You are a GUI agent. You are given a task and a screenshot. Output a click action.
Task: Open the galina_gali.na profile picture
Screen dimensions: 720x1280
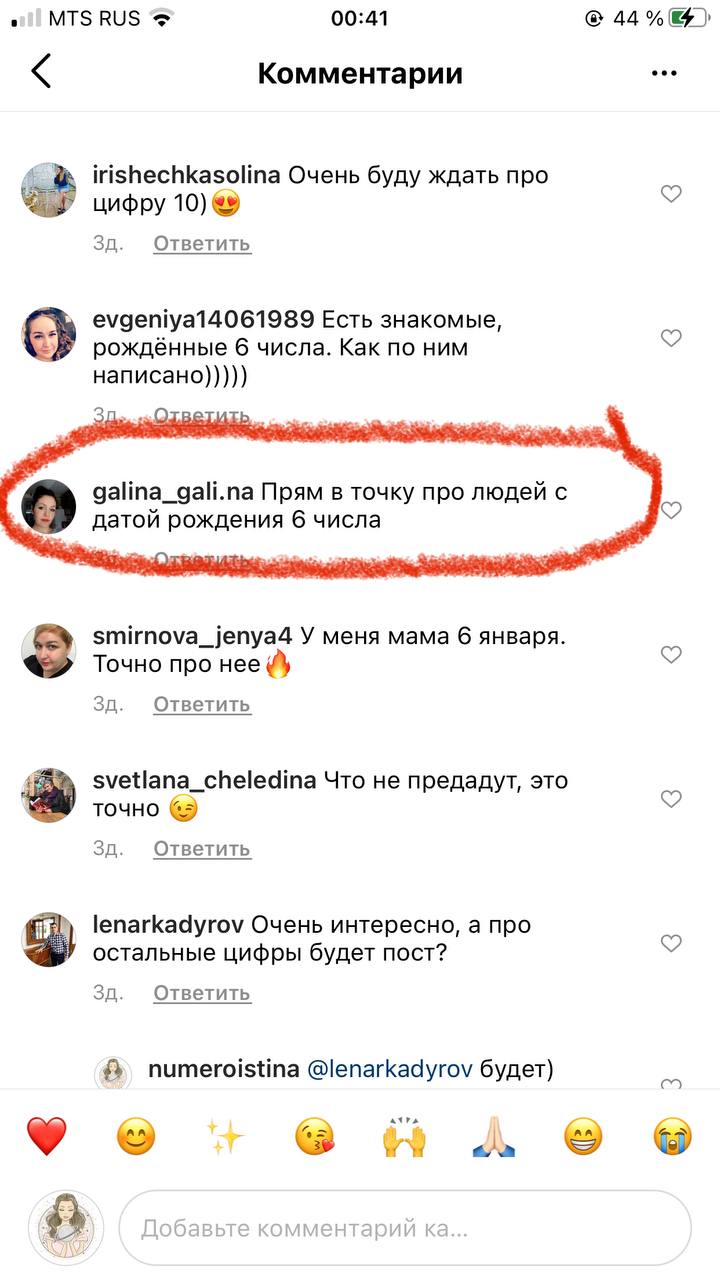pyautogui.click(x=49, y=507)
